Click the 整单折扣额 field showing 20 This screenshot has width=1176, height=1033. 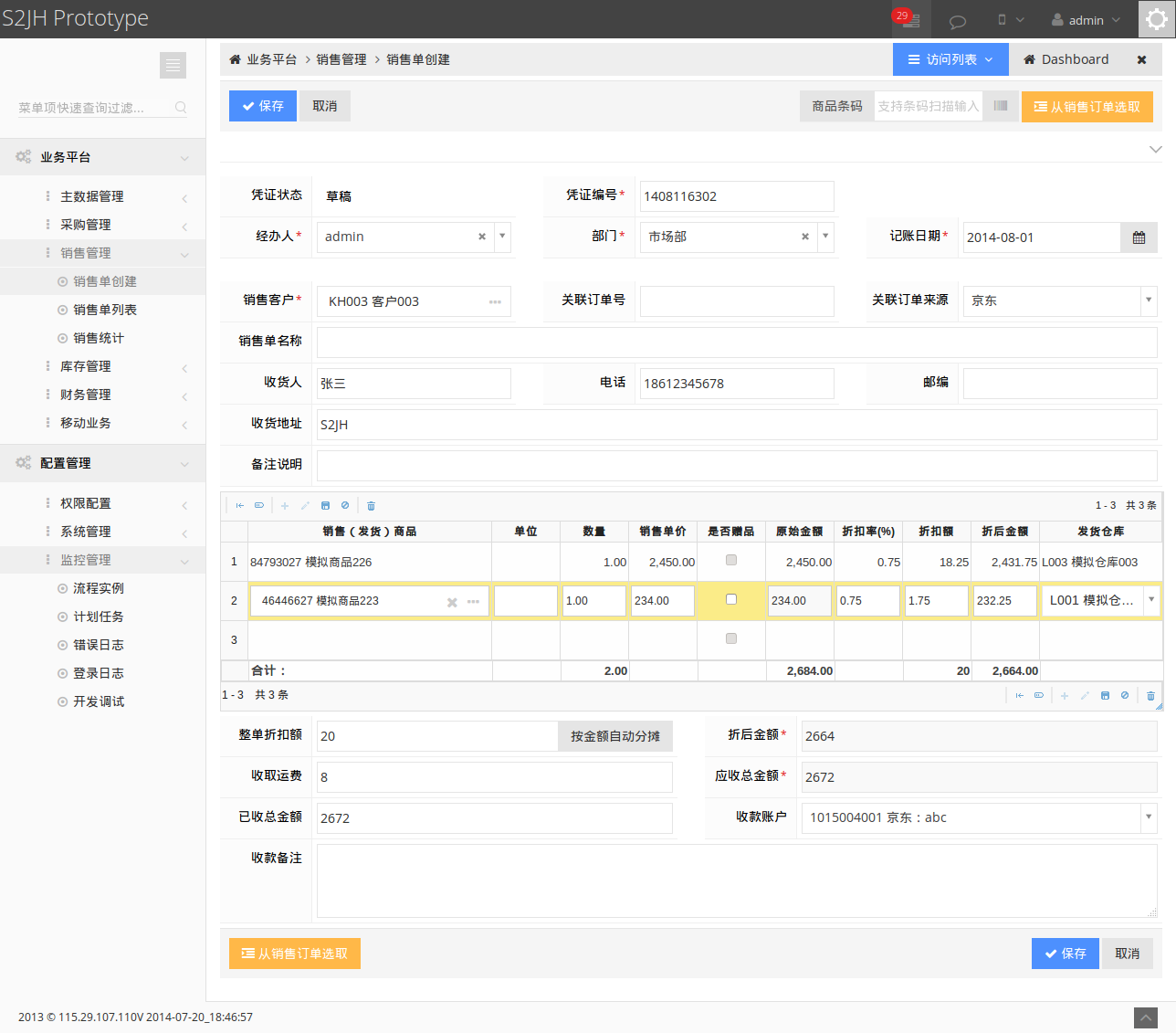437,736
